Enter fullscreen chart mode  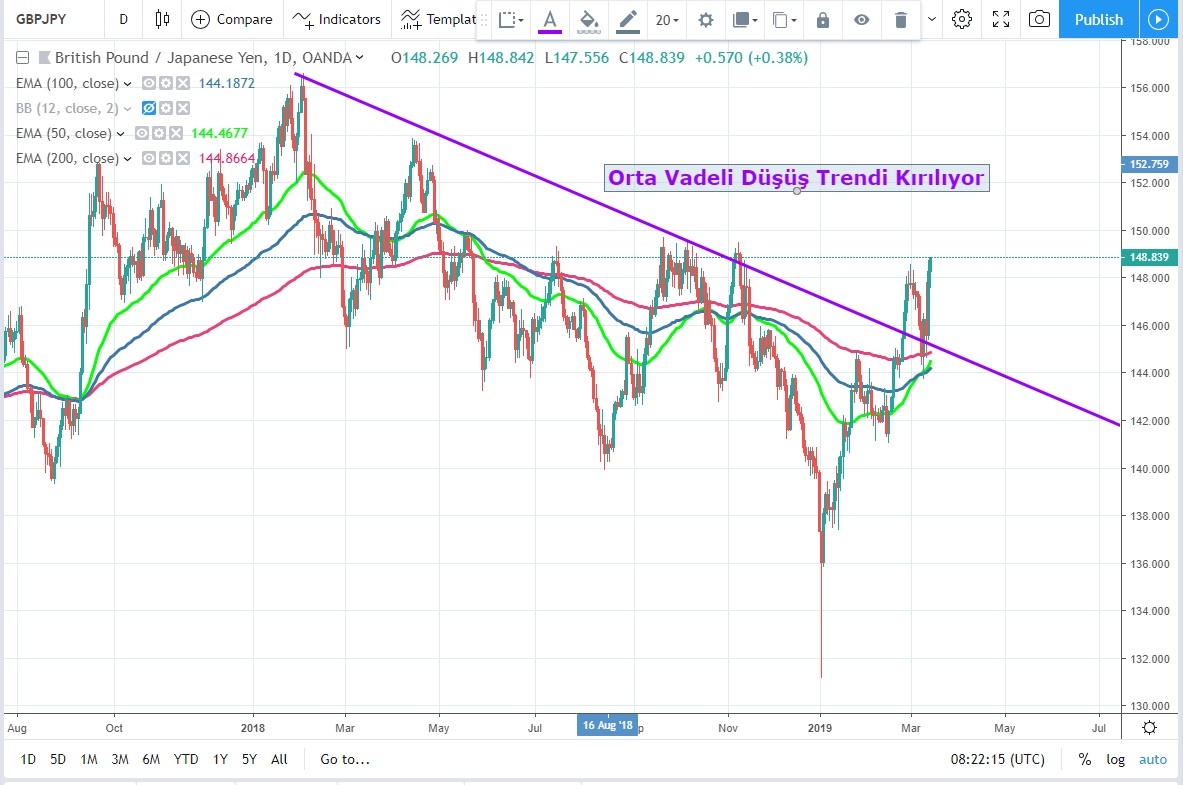click(x=1000, y=19)
